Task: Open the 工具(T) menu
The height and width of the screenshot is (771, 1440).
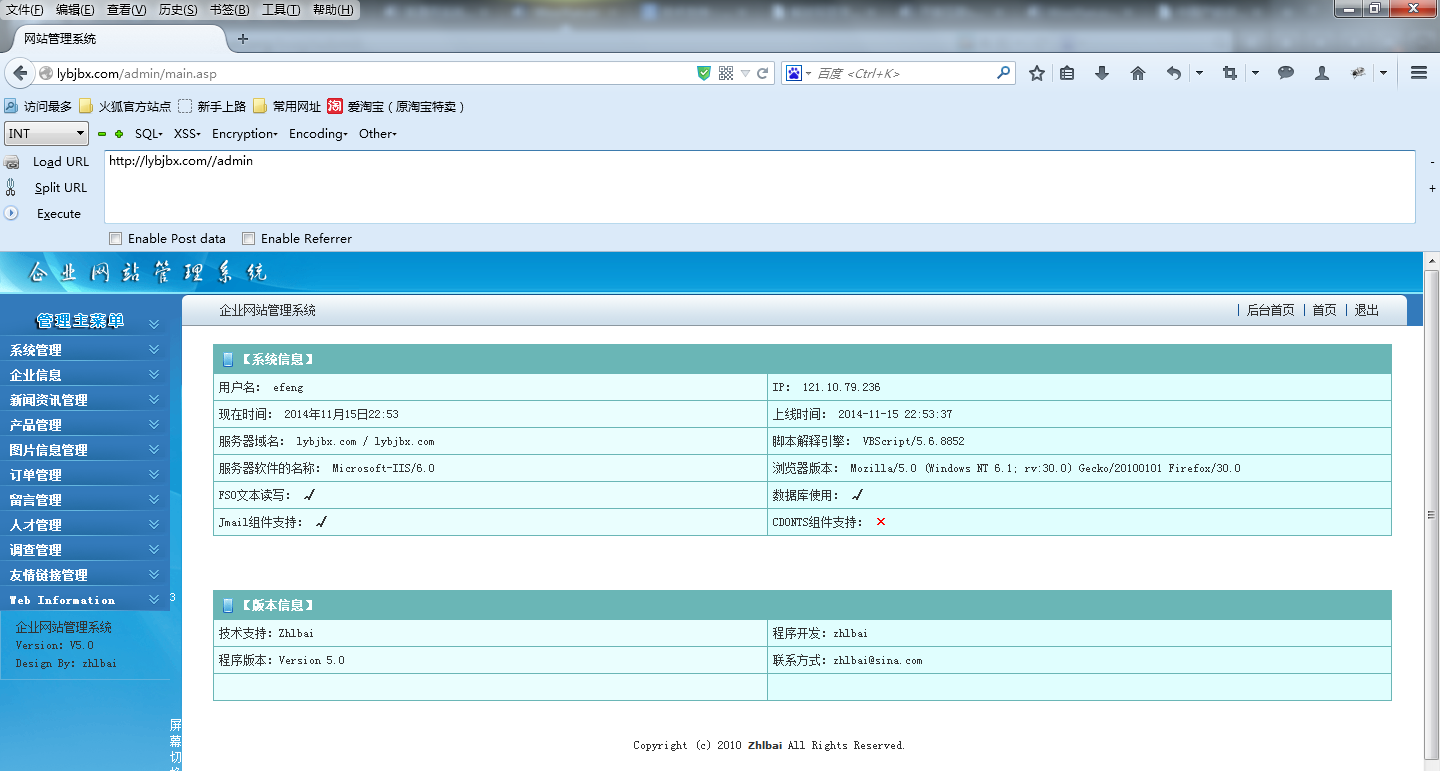Action: 281,10
